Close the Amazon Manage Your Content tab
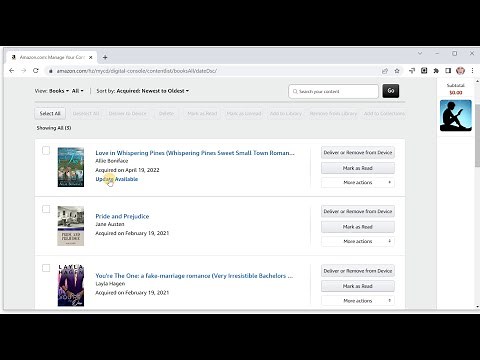This screenshot has width=480, height=360. [90, 57]
